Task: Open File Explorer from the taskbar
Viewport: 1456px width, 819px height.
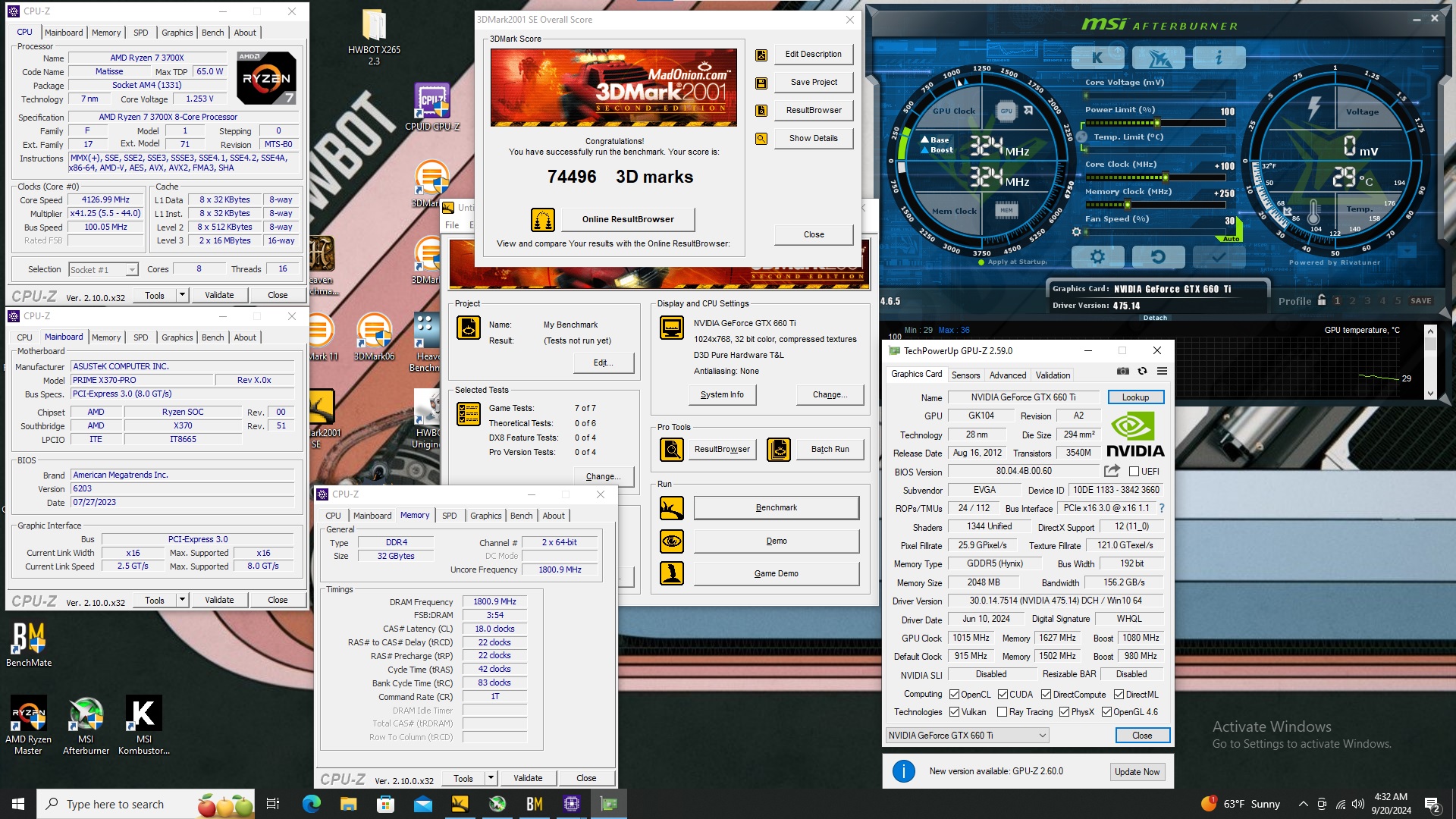Action: click(x=348, y=804)
